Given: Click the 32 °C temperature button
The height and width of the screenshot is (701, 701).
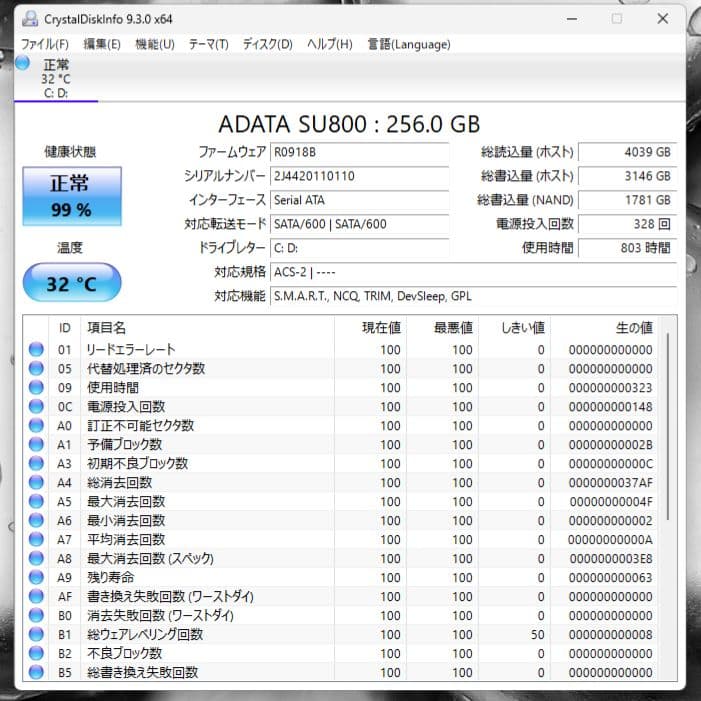Looking at the screenshot, I should coord(72,283).
